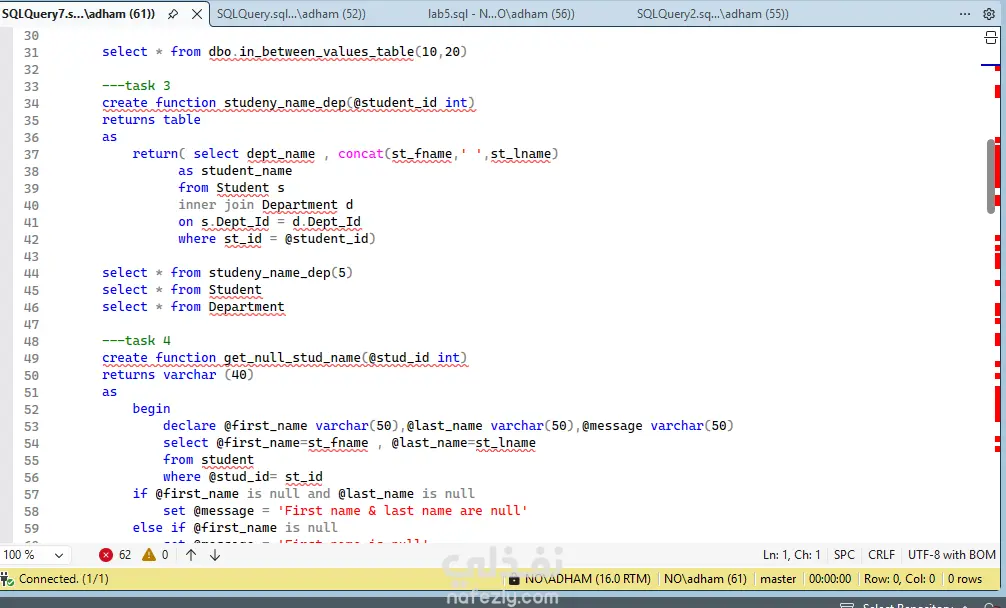Pin the SQLQuery7 tab
Viewport: 1006px width, 608px height.
pyautogui.click(x=173, y=13)
